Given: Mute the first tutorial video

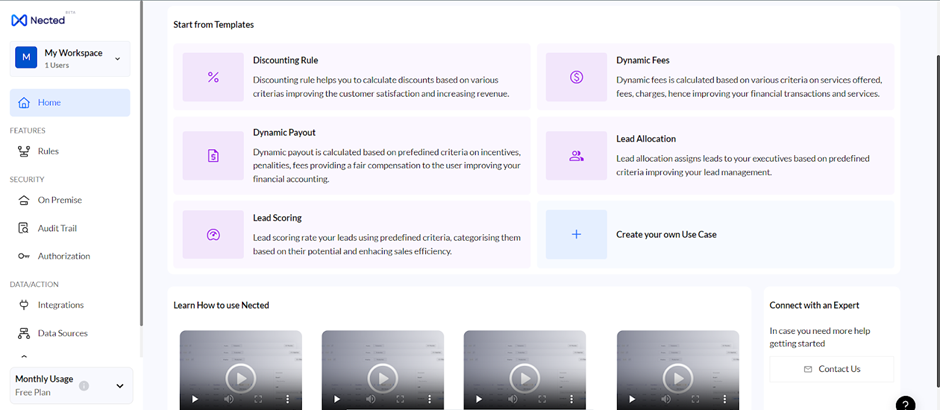Looking at the screenshot, I should tap(229, 399).
